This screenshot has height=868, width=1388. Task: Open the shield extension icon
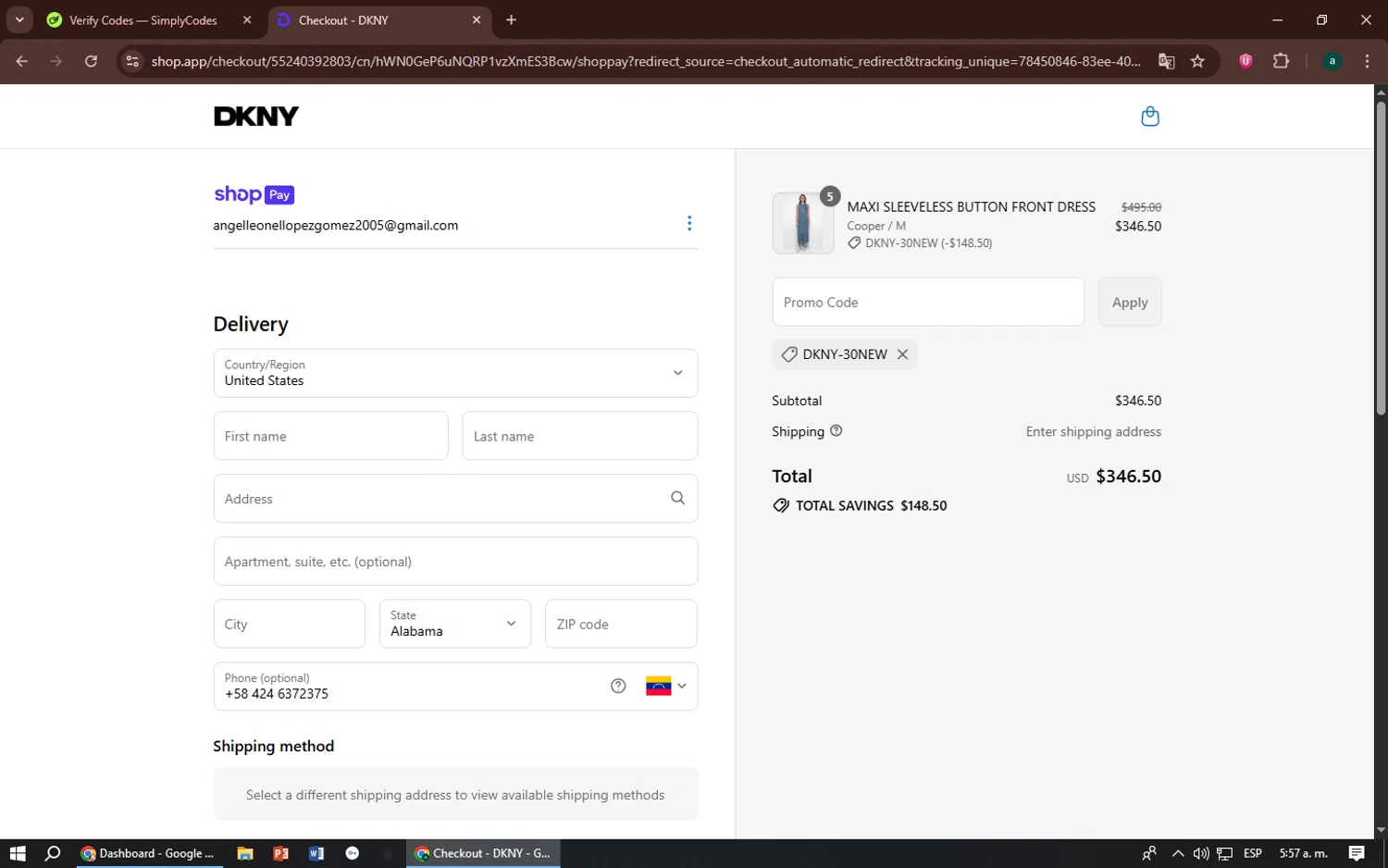[1245, 61]
